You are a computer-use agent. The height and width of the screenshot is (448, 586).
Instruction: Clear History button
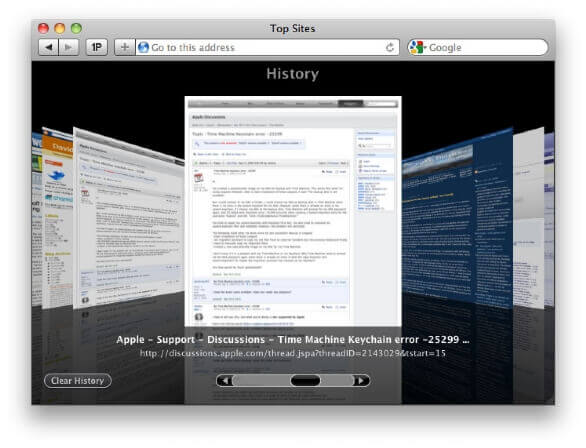[x=78, y=381]
